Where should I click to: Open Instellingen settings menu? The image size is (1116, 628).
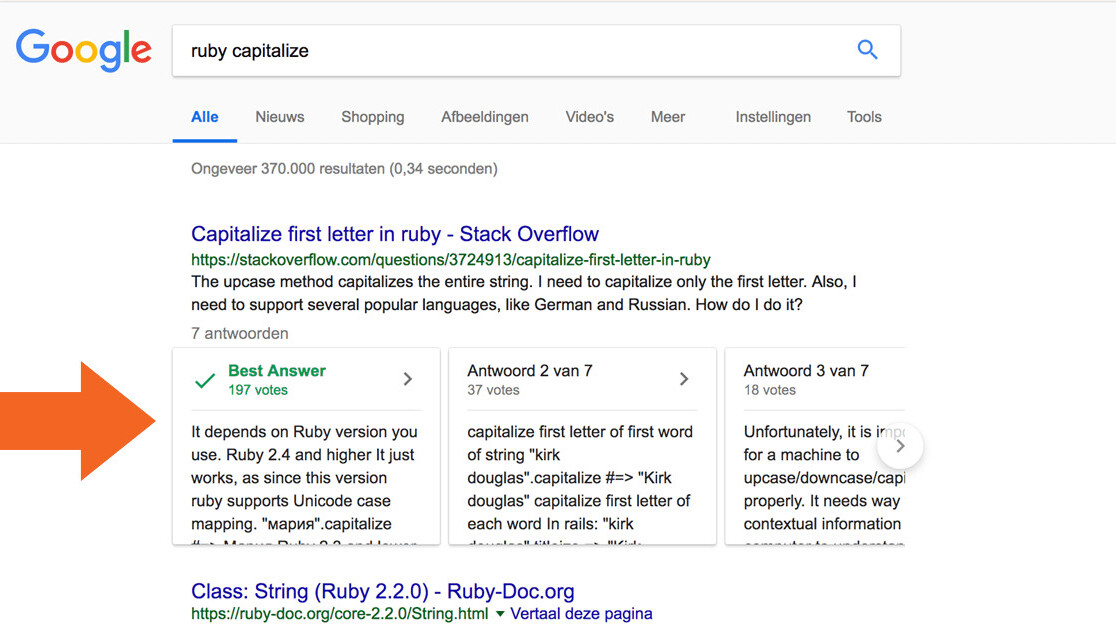(x=773, y=117)
